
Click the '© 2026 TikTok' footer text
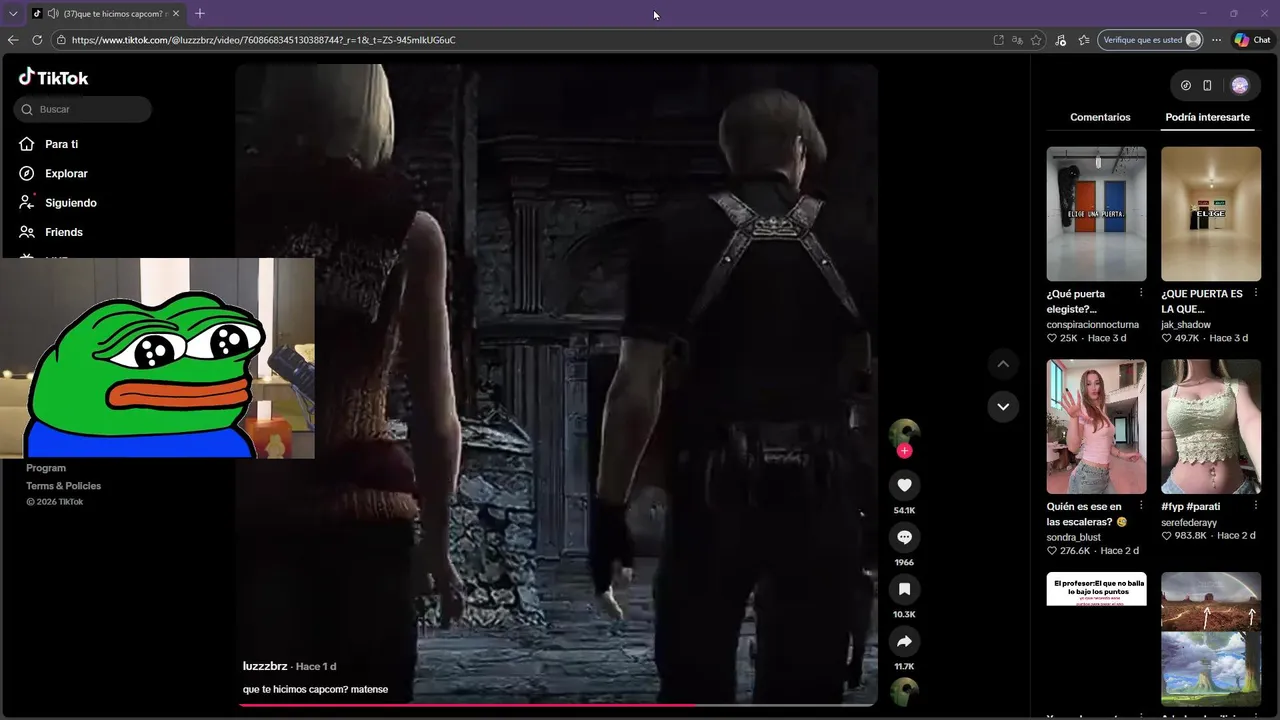[x=55, y=502]
